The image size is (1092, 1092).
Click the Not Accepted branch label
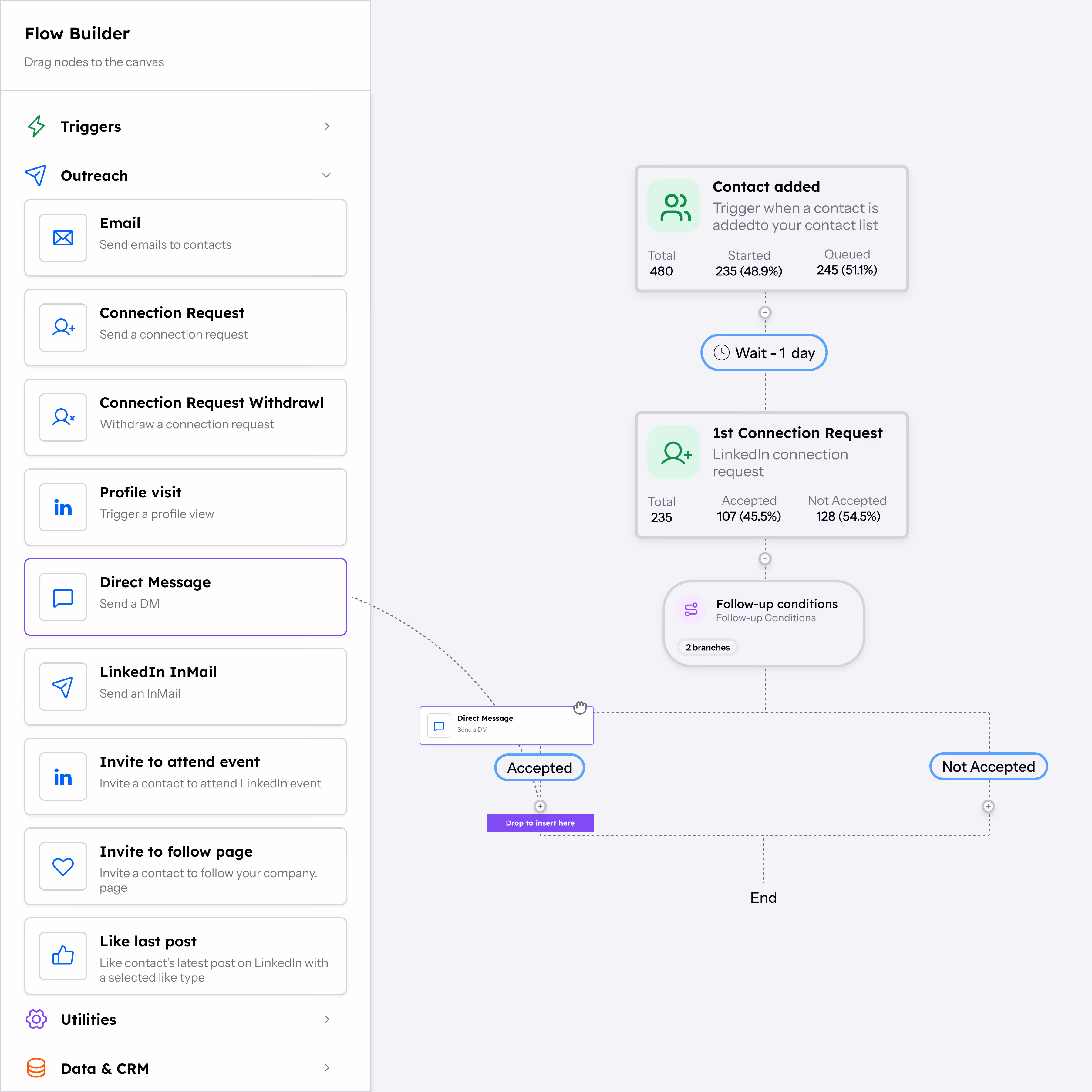988,767
